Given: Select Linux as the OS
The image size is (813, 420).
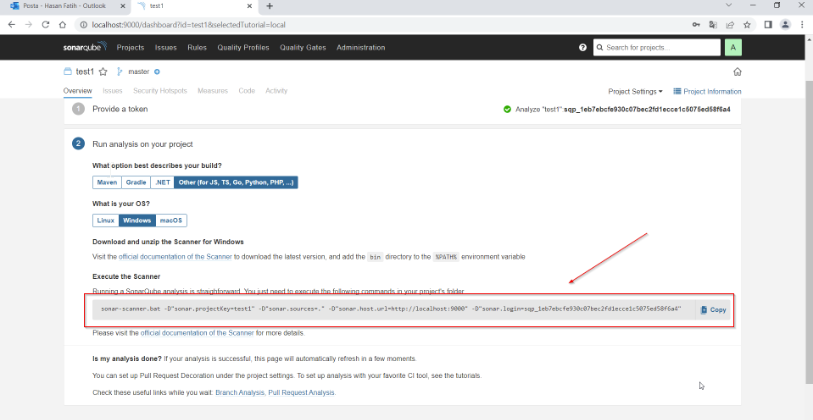Looking at the screenshot, I should coord(105,220).
